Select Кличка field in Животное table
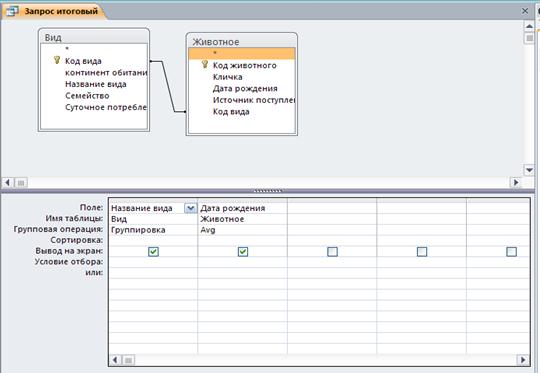 227,77
